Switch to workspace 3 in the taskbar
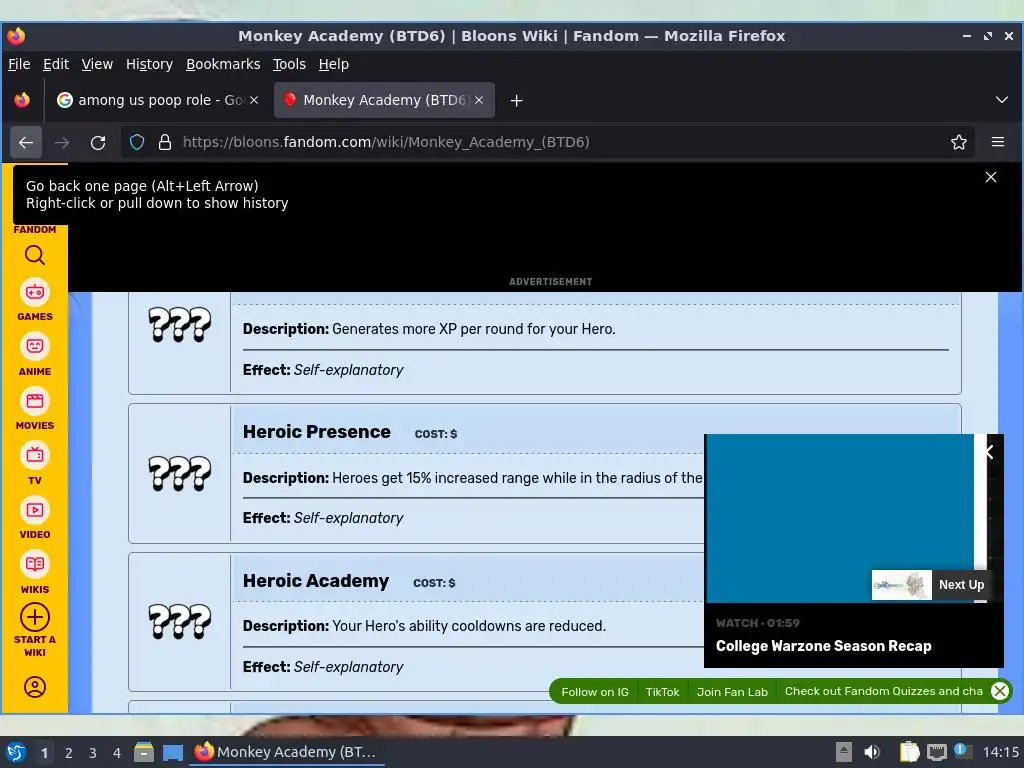Image resolution: width=1024 pixels, height=768 pixels. coord(93,753)
